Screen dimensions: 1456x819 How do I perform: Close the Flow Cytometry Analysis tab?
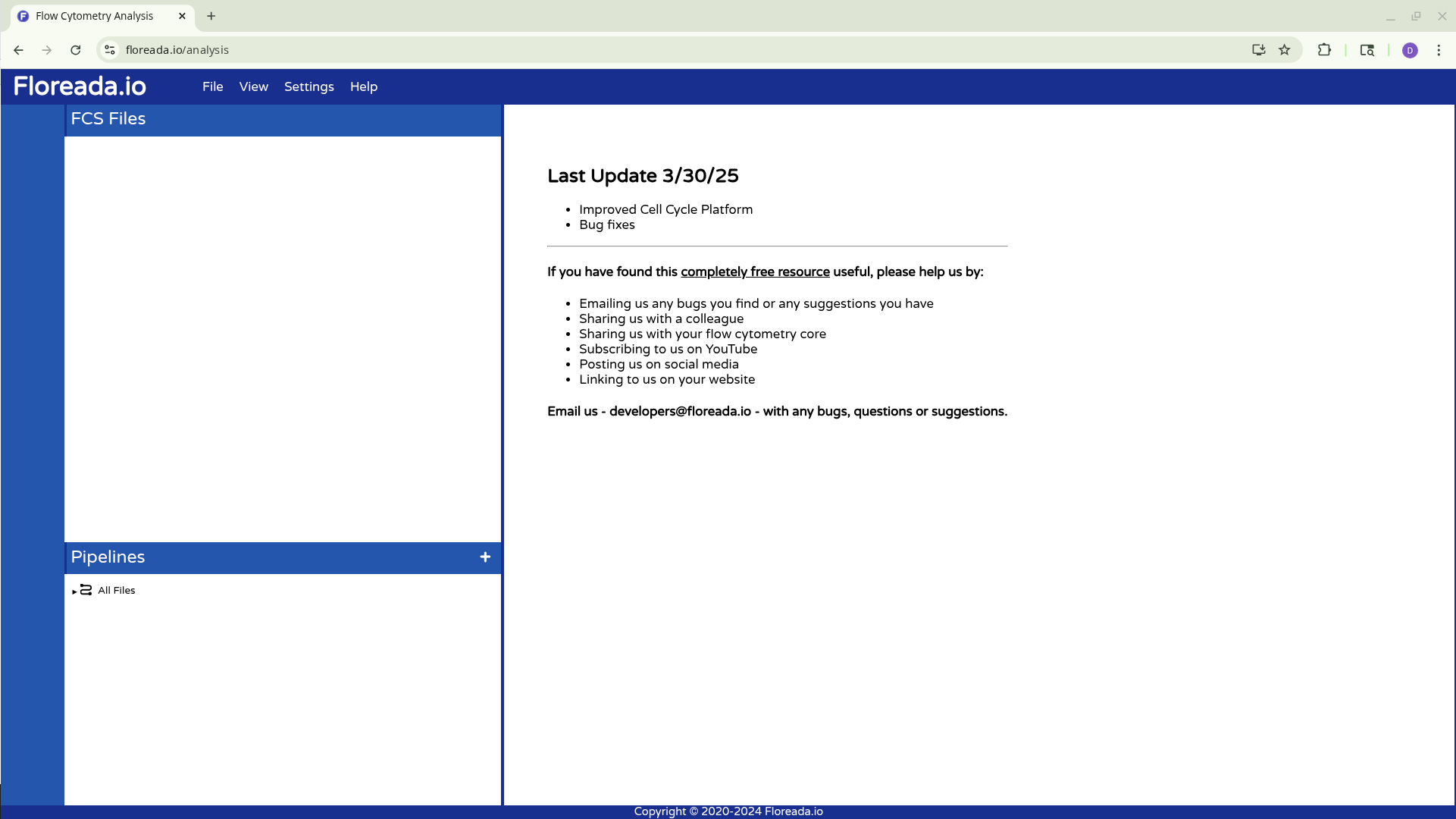[182, 16]
